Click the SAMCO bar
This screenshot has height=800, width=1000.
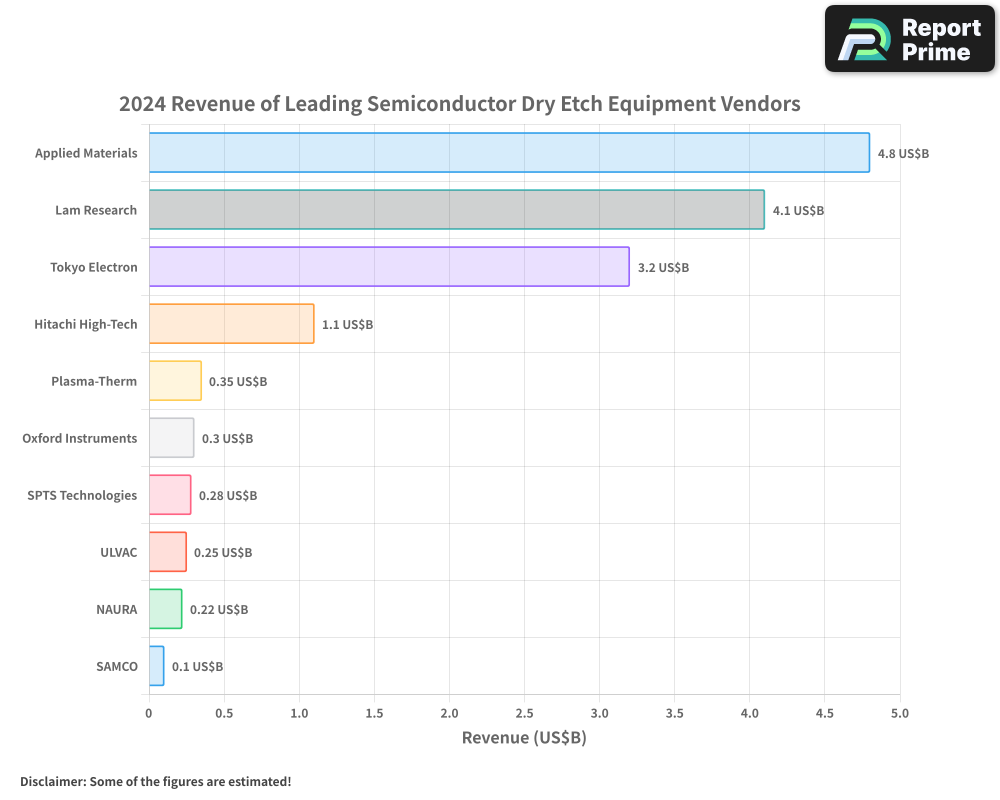tap(156, 666)
